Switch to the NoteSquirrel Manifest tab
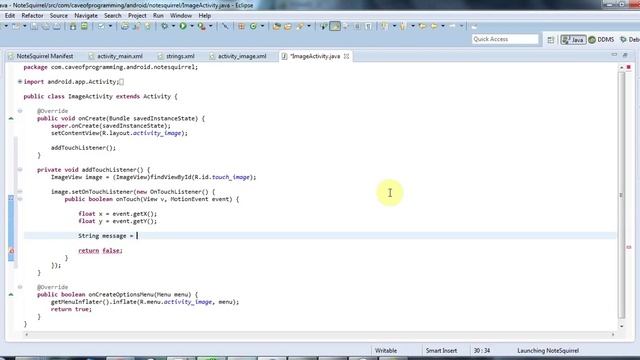Image resolution: width=640 pixels, height=360 pixels. click(x=41, y=56)
